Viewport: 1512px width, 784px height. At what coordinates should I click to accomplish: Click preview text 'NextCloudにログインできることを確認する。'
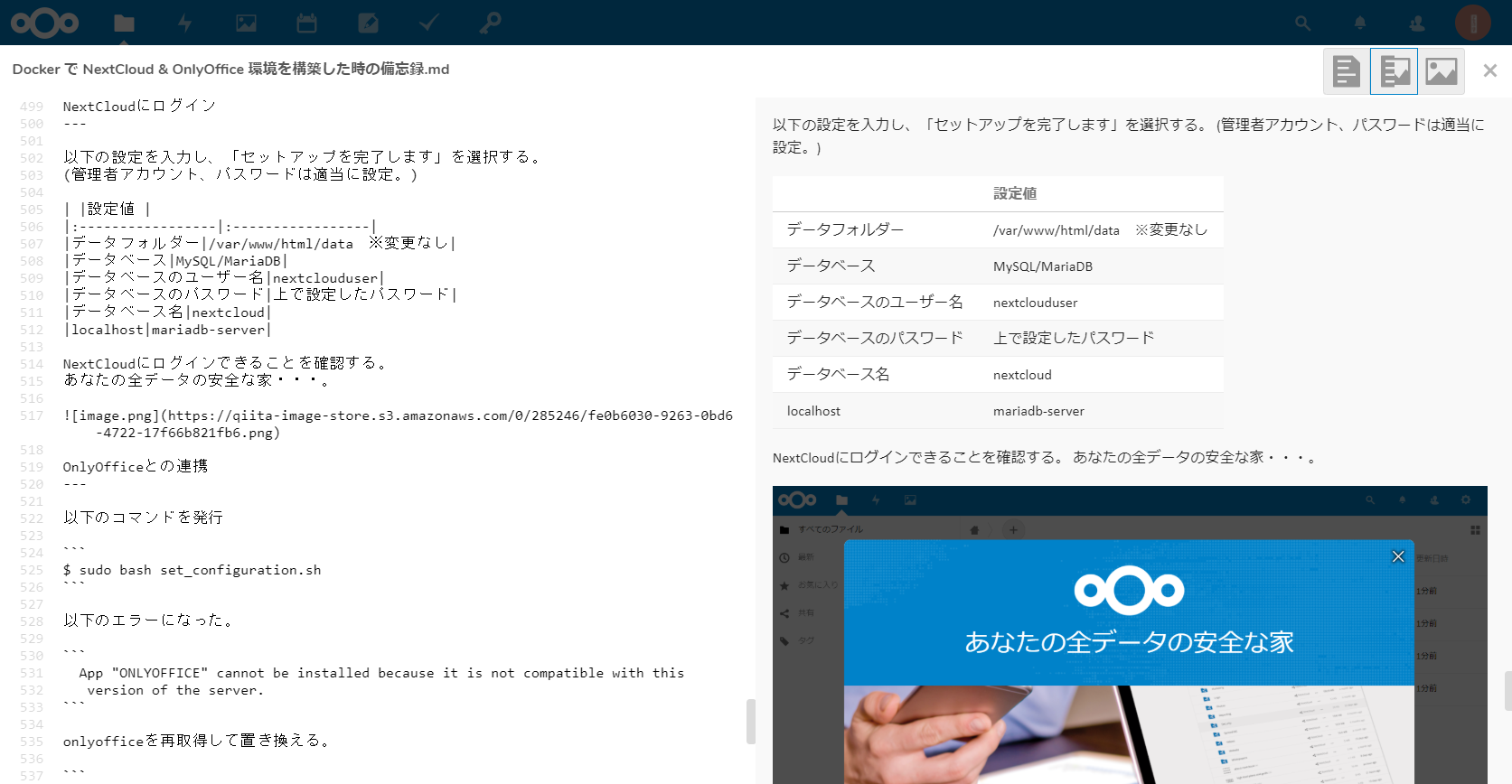coord(919,458)
